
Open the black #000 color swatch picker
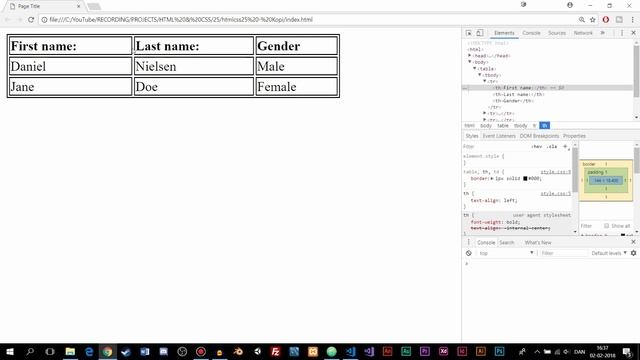point(525,178)
